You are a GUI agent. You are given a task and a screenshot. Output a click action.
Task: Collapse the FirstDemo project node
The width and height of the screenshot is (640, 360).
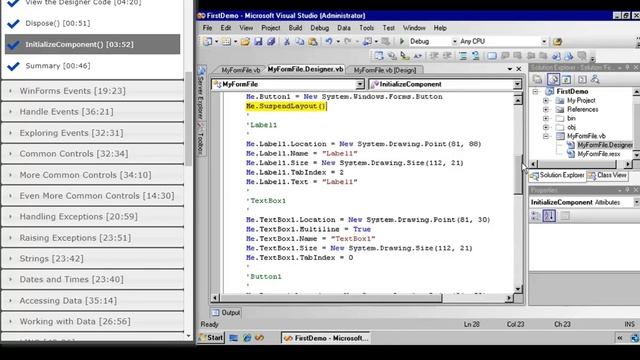point(536,91)
